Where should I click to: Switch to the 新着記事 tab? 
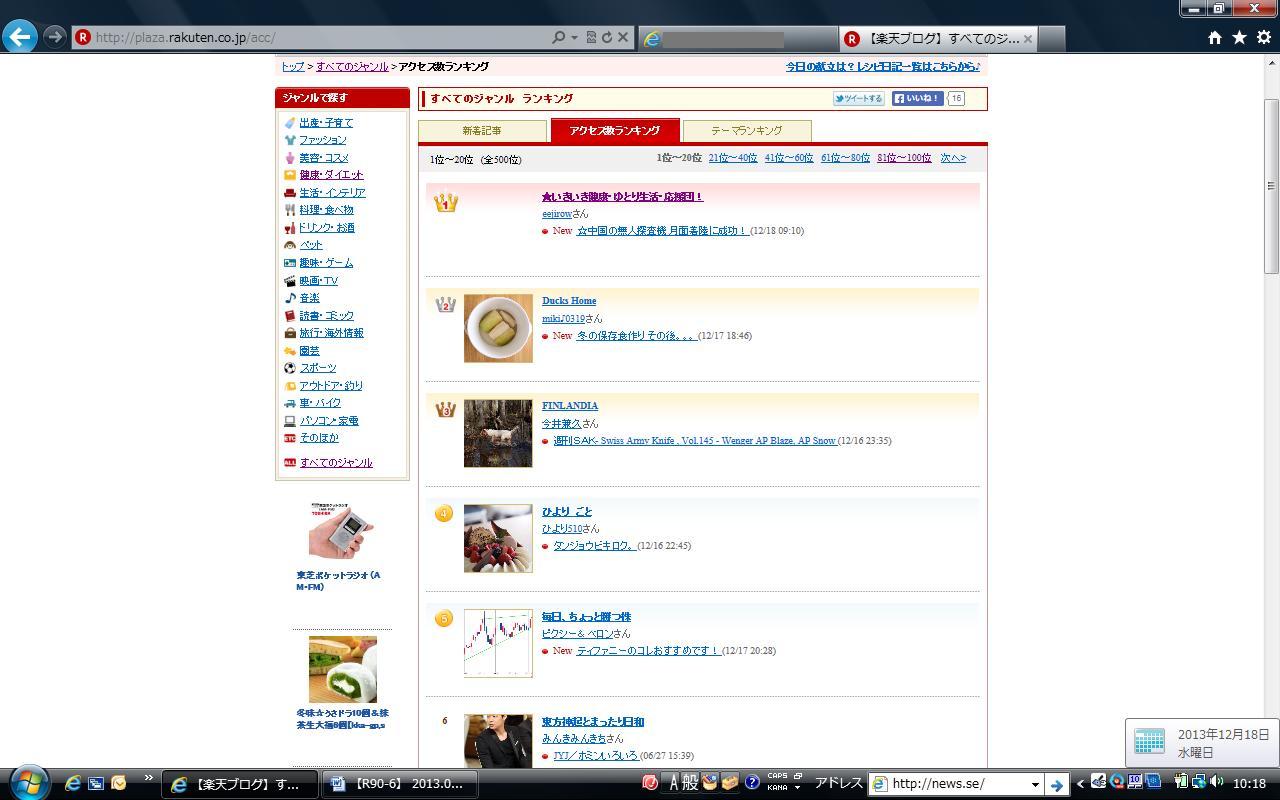coord(482,131)
